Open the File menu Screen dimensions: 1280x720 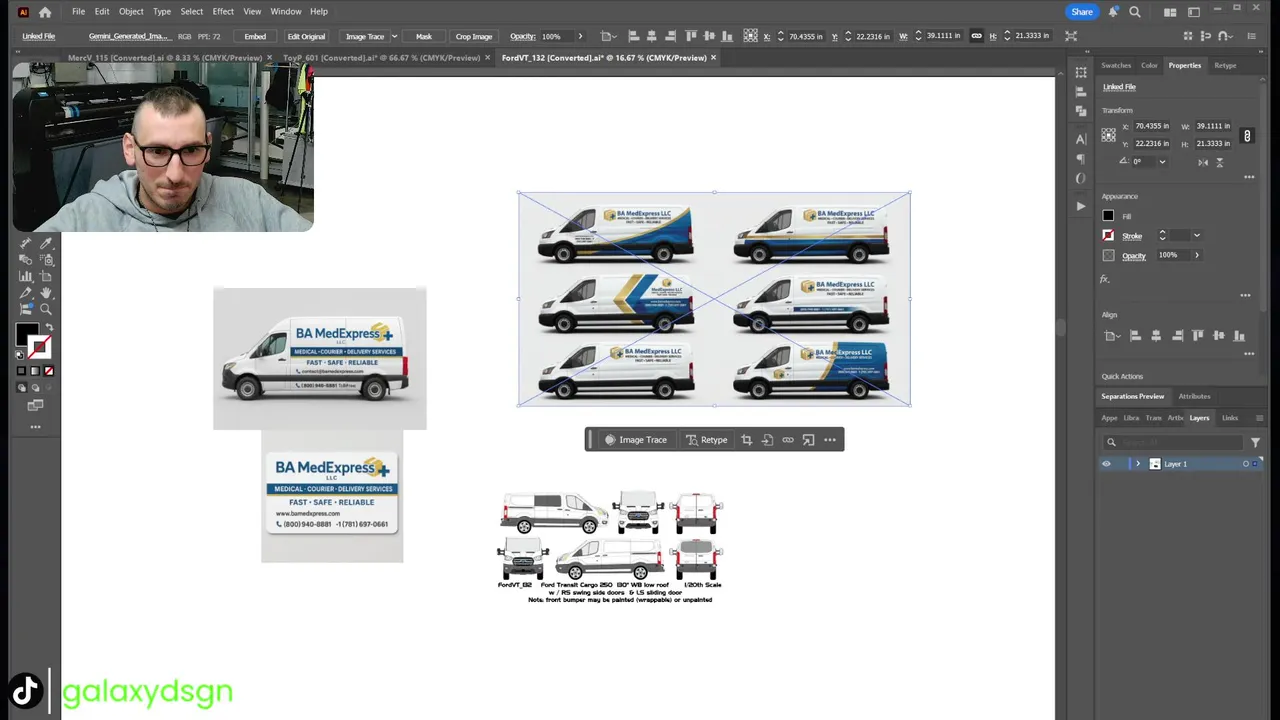78,11
